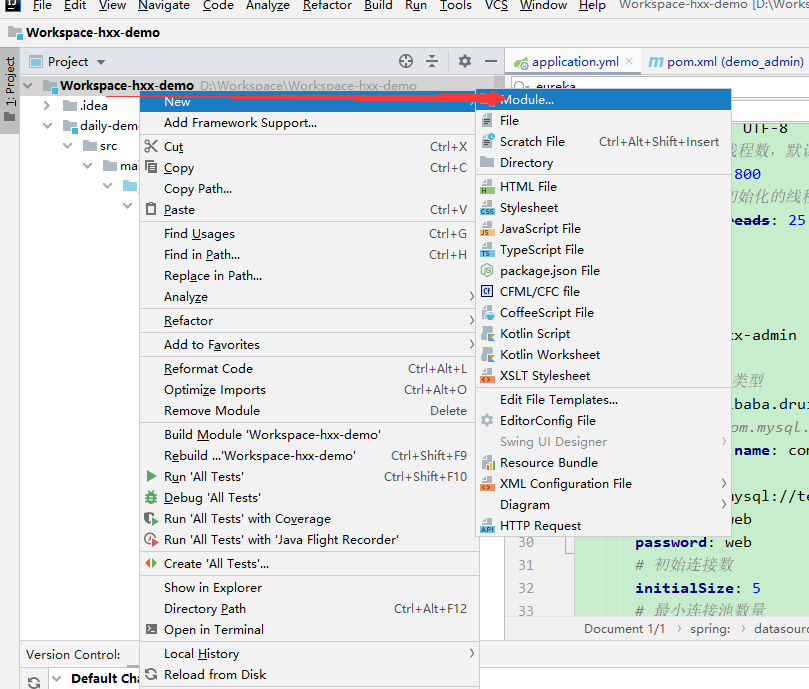Create new Kotlin Script
The image size is (809, 689).
tap(604, 334)
